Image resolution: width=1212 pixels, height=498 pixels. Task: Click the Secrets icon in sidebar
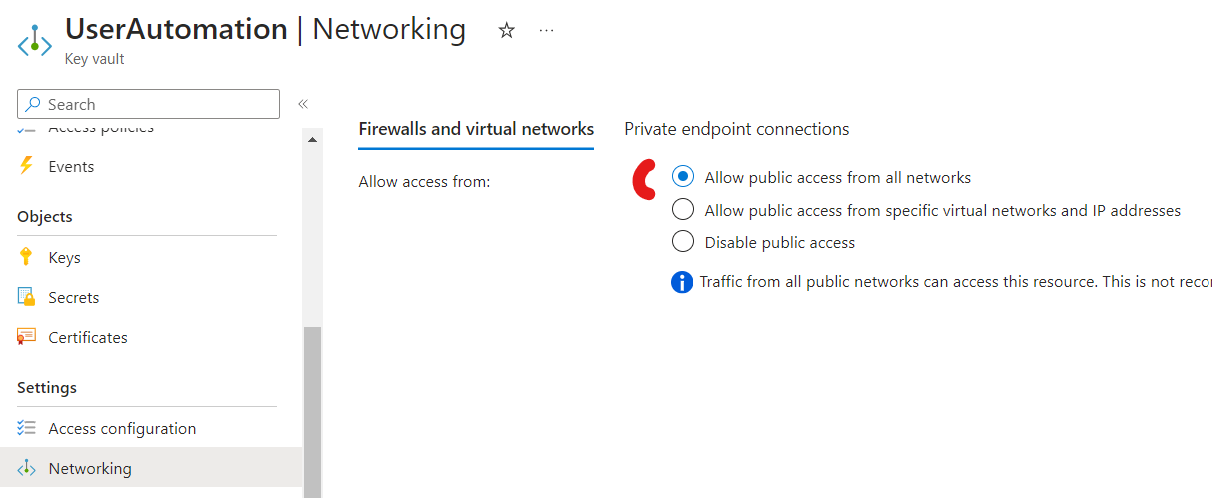pyautogui.click(x=26, y=297)
